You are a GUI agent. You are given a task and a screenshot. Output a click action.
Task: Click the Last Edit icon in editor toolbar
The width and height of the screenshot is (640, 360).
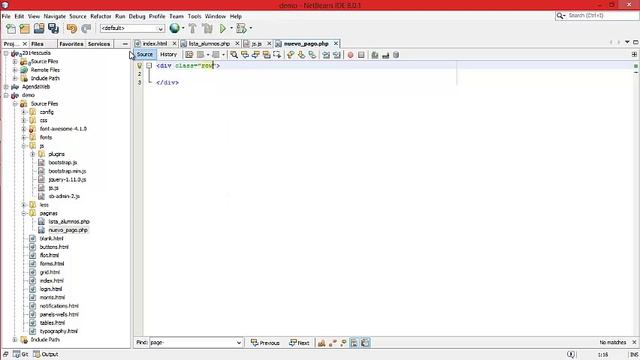[x=189, y=55]
